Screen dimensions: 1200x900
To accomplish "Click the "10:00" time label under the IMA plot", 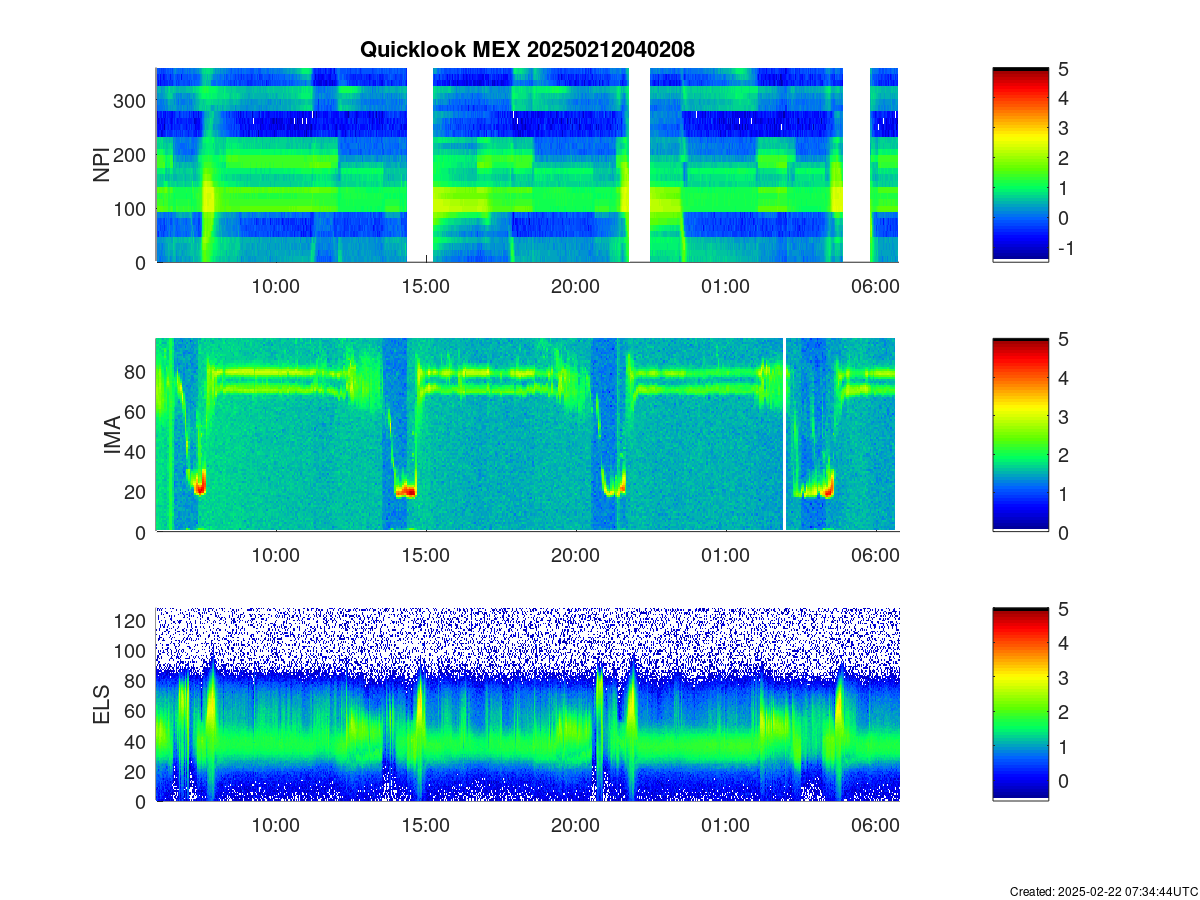I will click(276, 556).
